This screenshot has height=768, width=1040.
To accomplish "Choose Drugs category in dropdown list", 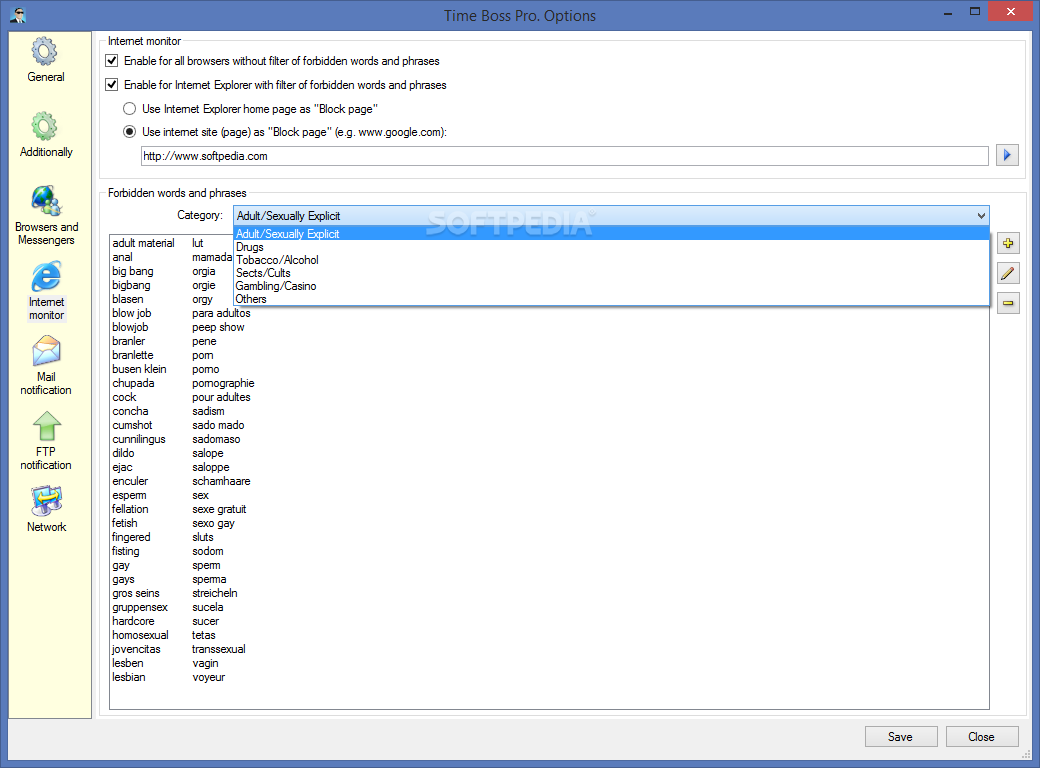I will 611,247.
